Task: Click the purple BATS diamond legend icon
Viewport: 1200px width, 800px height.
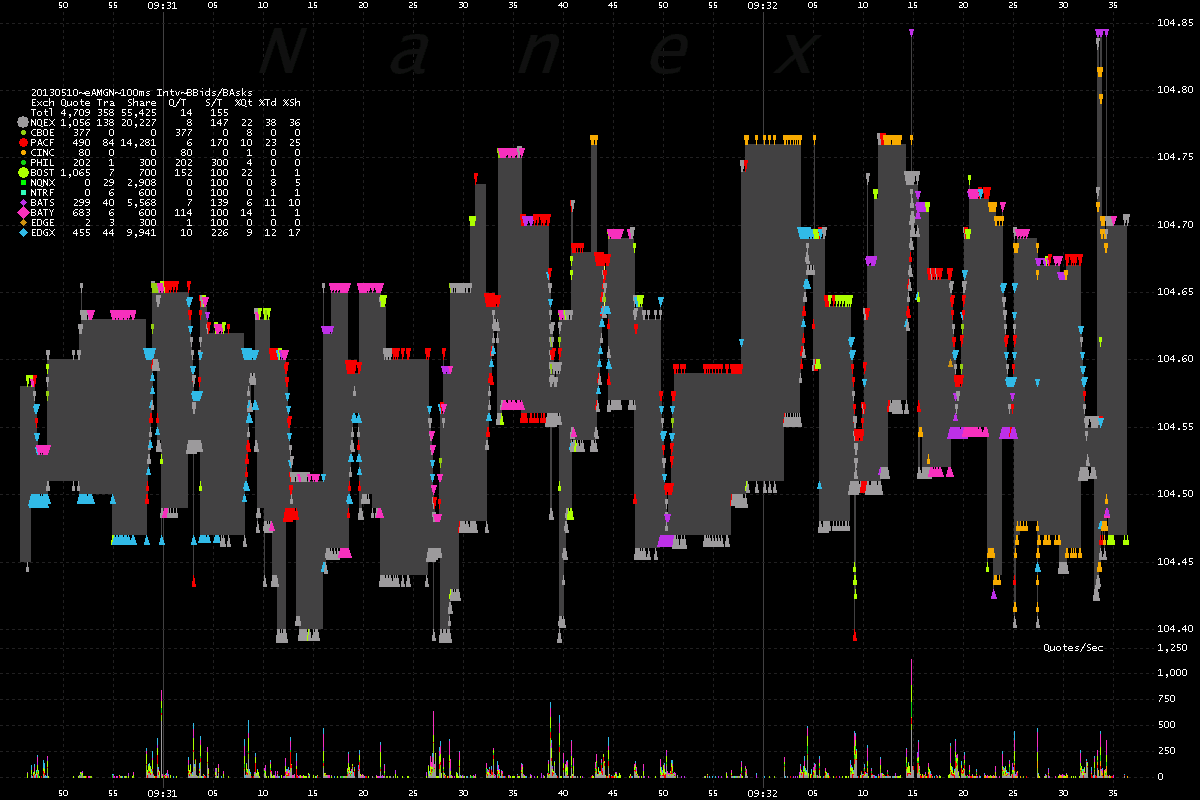Action: 22,202
